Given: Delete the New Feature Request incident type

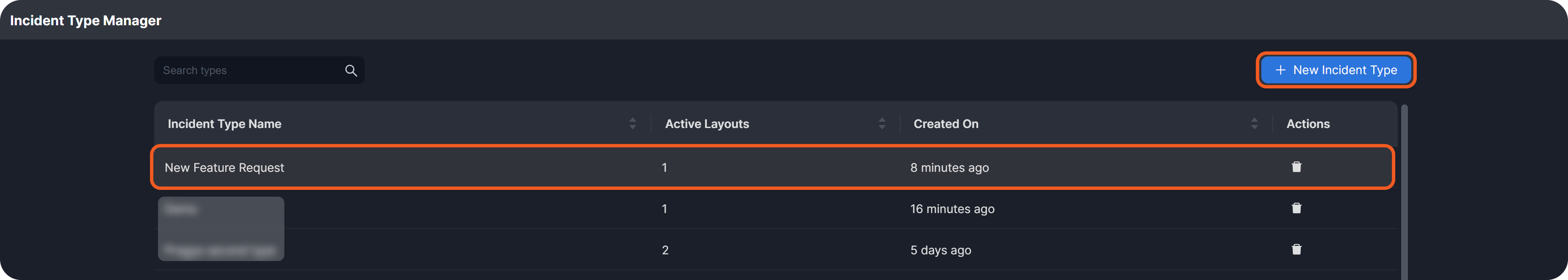Looking at the screenshot, I should pos(1297,167).
